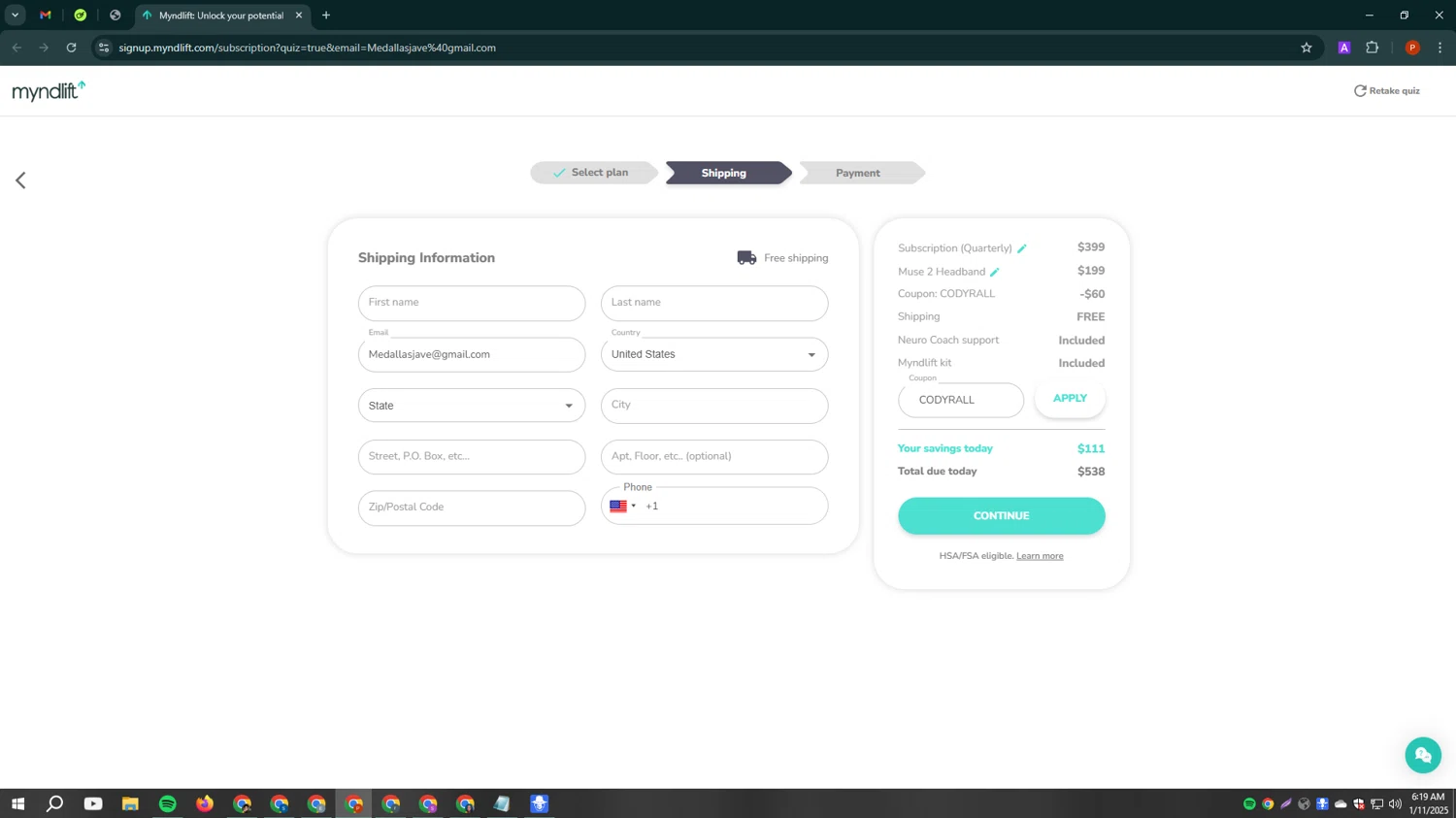Focus the Last name field
The width and height of the screenshot is (1456, 818).
coord(714,303)
